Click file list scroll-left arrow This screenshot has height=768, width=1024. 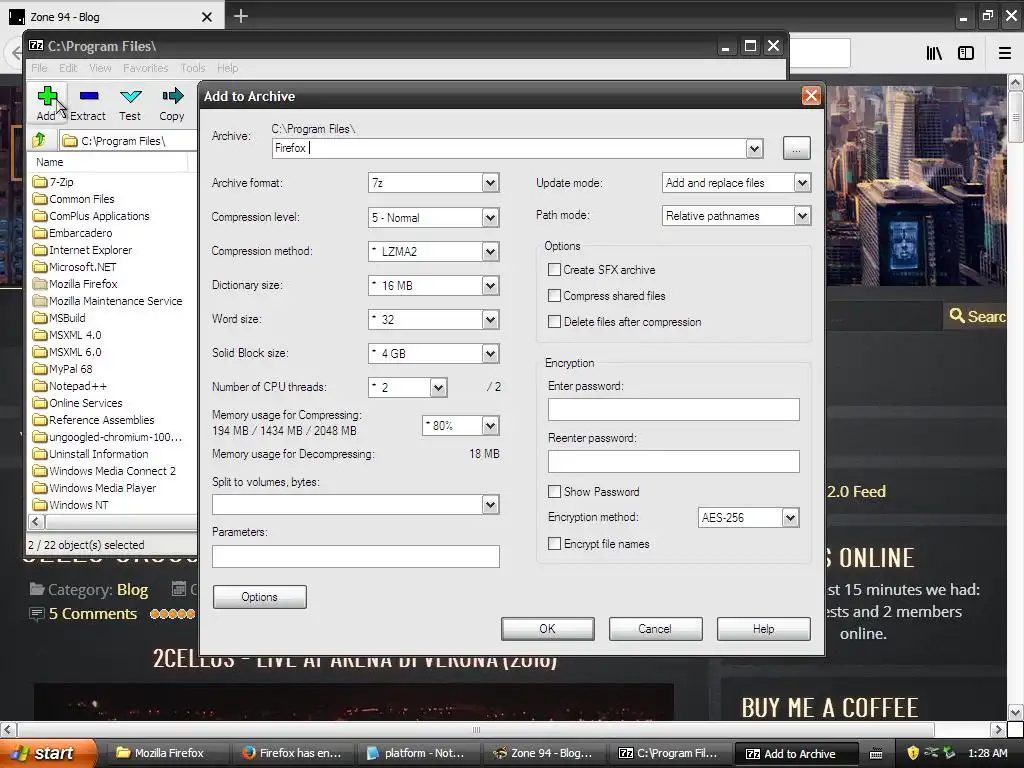coord(36,521)
